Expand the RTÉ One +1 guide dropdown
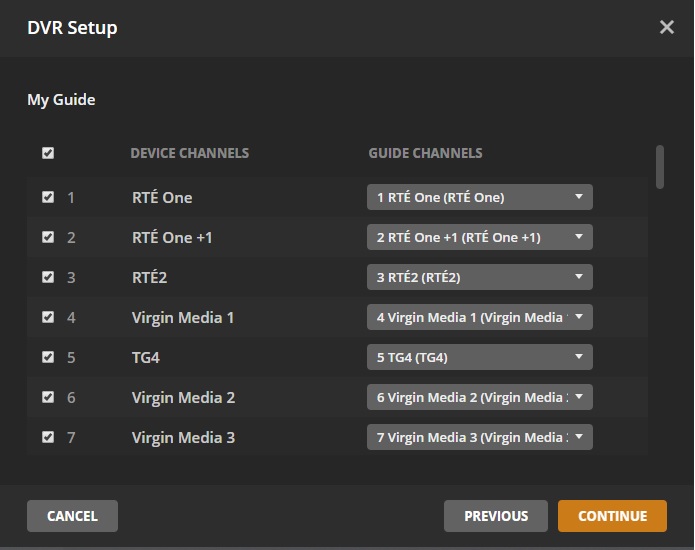The height and width of the screenshot is (550, 695). click(x=479, y=237)
